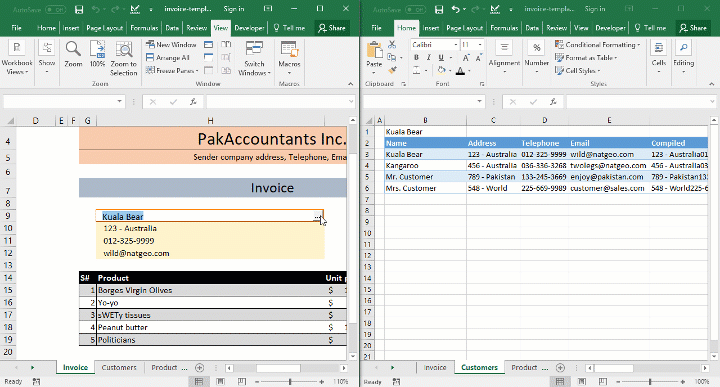Click Save icon in left Excel window
Image resolution: width=720 pixels, height=387 pixels.
[79, 9]
